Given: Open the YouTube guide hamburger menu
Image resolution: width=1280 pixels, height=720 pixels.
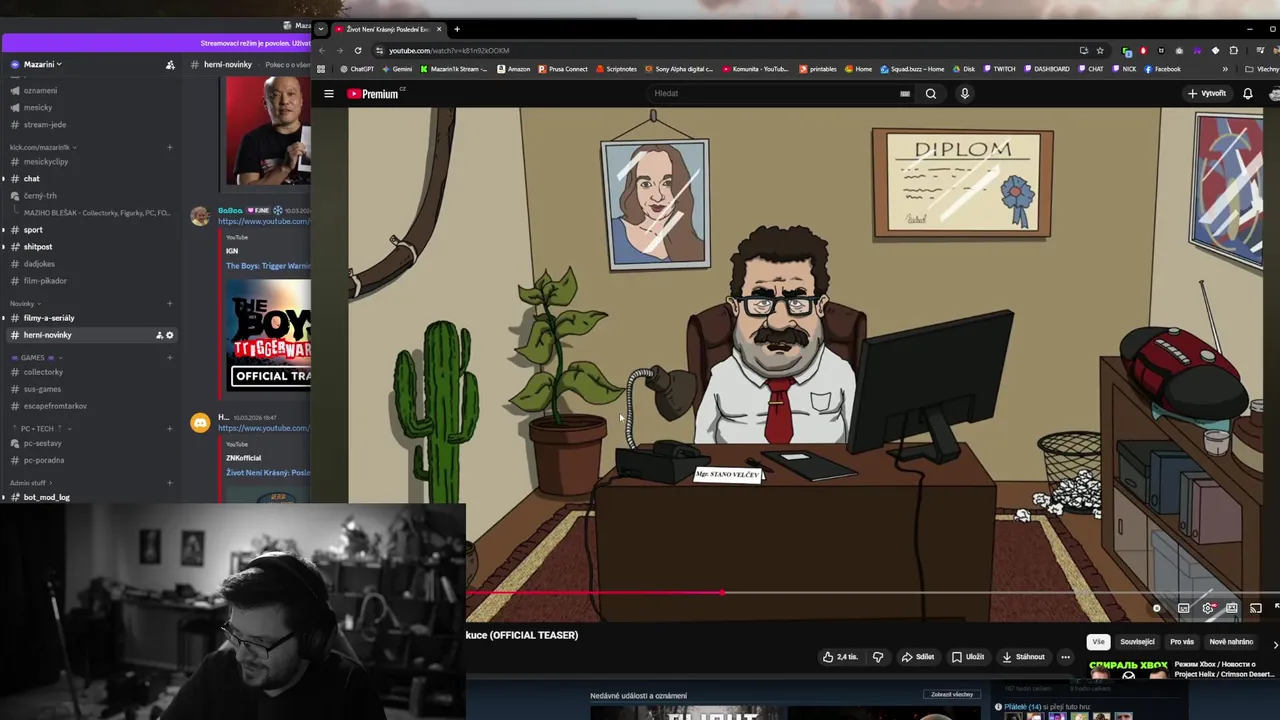Looking at the screenshot, I should tap(328, 93).
